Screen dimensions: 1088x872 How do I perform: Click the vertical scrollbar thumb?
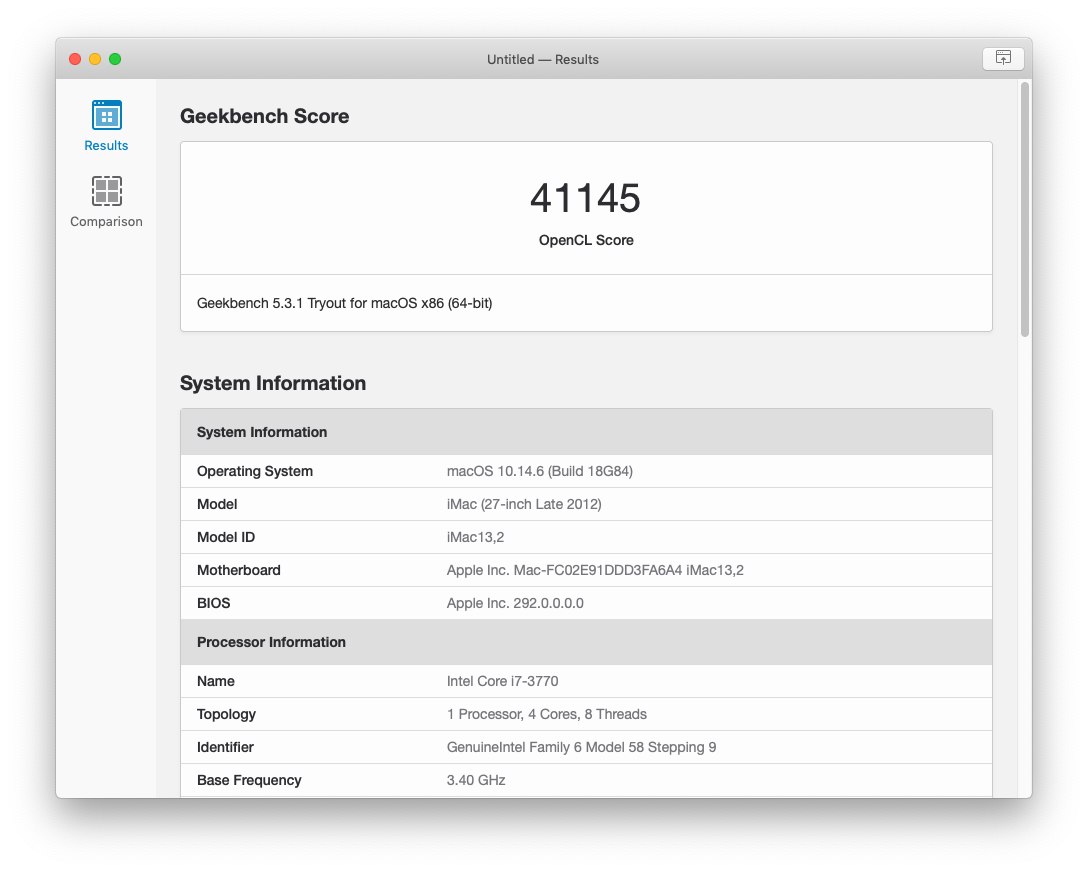click(1025, 210)
